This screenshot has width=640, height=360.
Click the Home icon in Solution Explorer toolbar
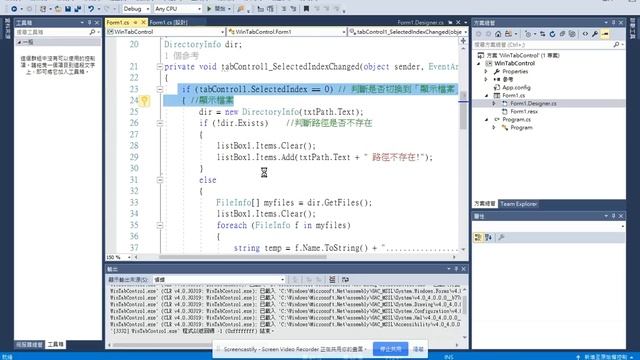click(x=498, y=34)
